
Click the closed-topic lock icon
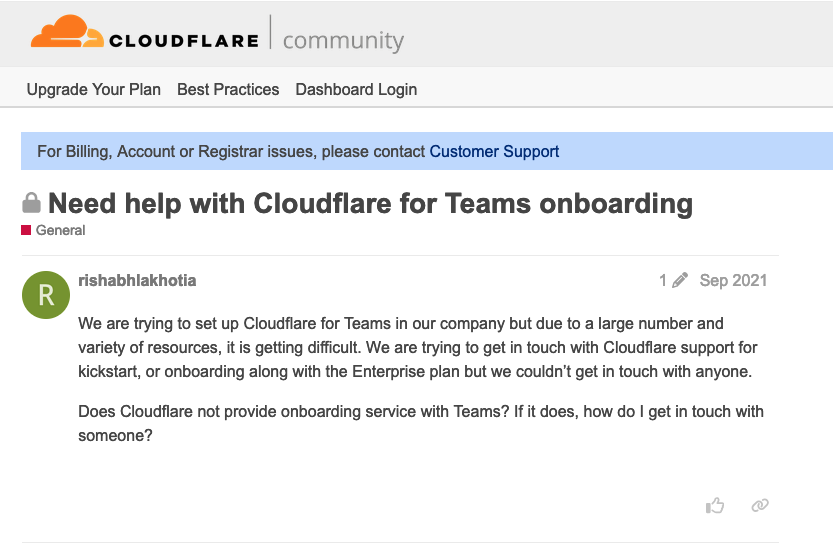coord(31,203)
